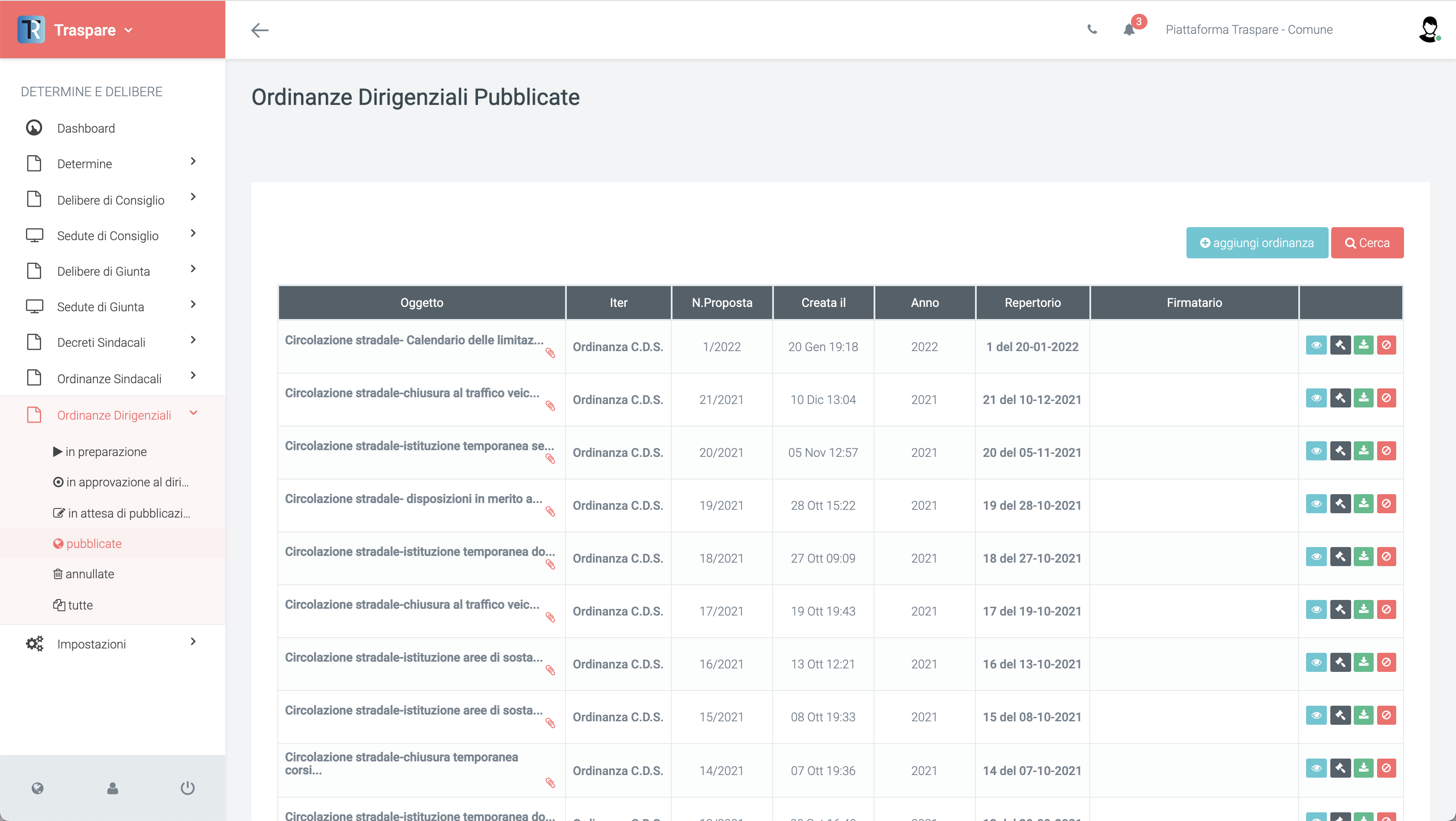Open the user avatar profile menu
Screen dimensions: 1456x821
(1429, 29)
